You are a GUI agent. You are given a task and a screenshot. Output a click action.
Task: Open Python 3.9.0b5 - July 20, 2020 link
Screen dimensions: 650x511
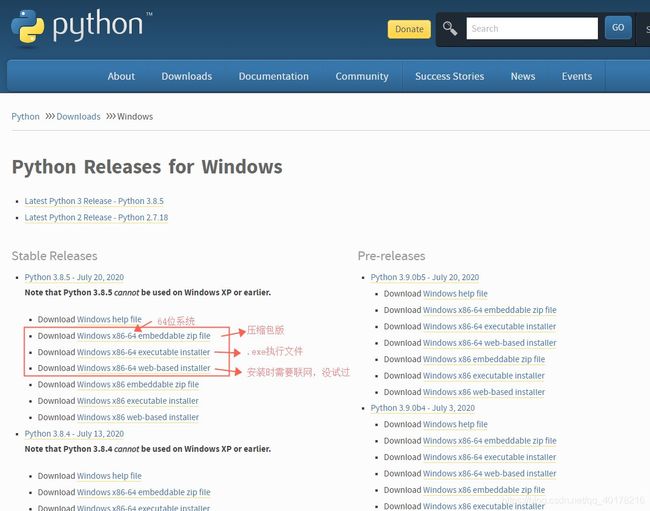click(425, 277)
